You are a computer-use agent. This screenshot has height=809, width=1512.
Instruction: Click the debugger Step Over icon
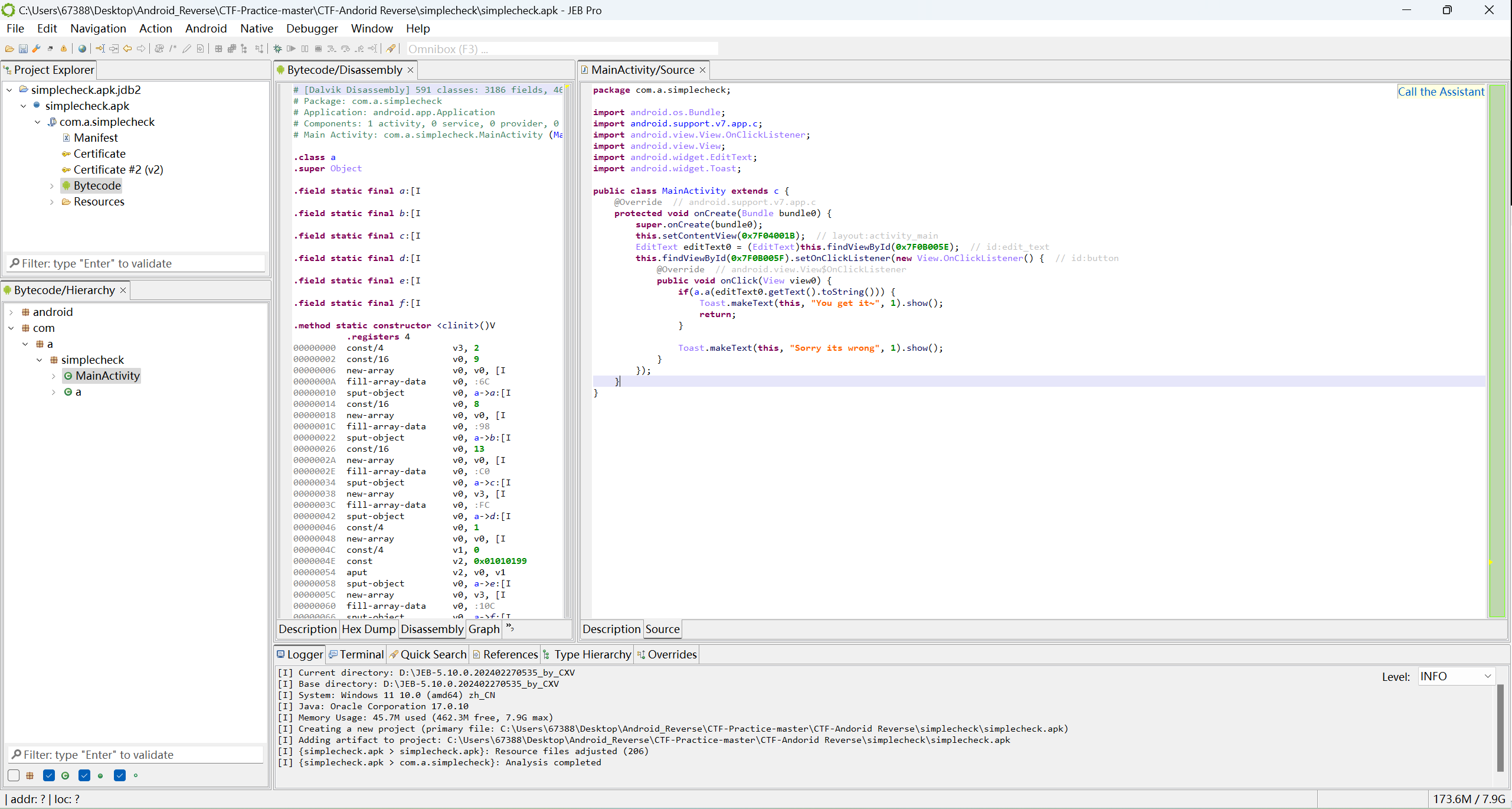(x=345, y=49)
